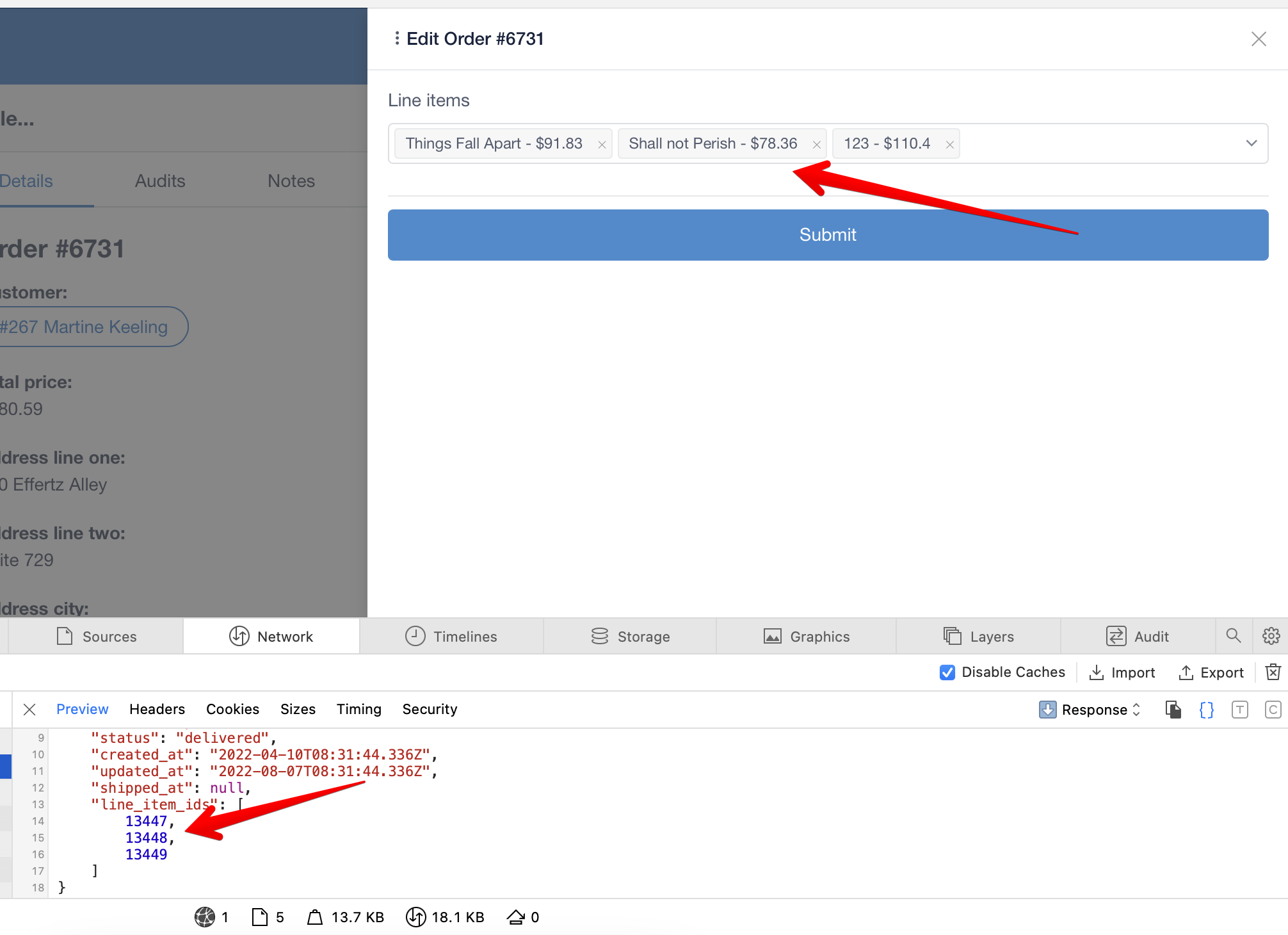Open customer #267 Martine Keeling

90,327
